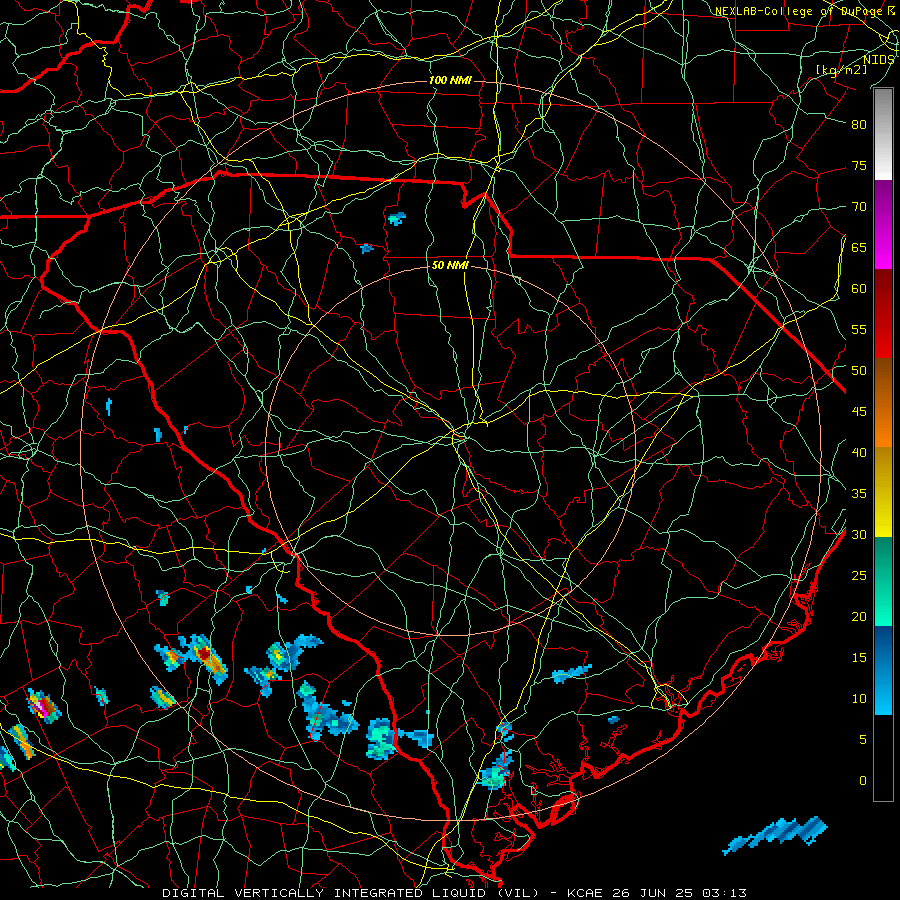Click the [kg/m2] units label
The image size is (900, 900).
(842, 69)
